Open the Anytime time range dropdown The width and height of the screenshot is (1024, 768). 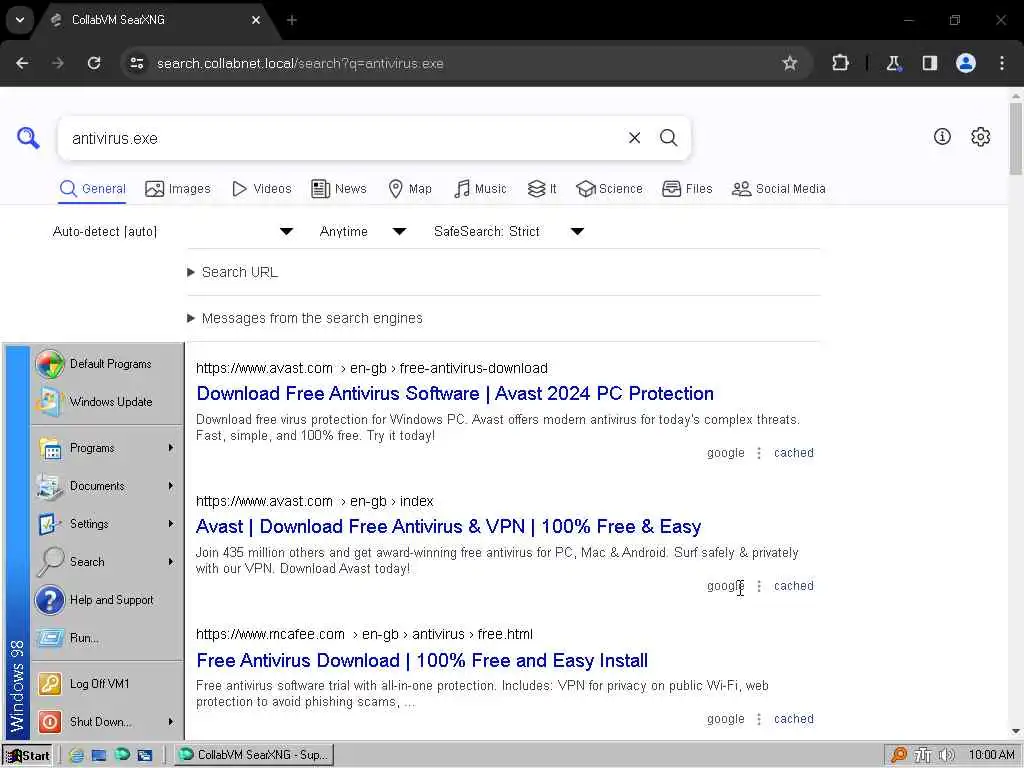click(x=362, y=231)
